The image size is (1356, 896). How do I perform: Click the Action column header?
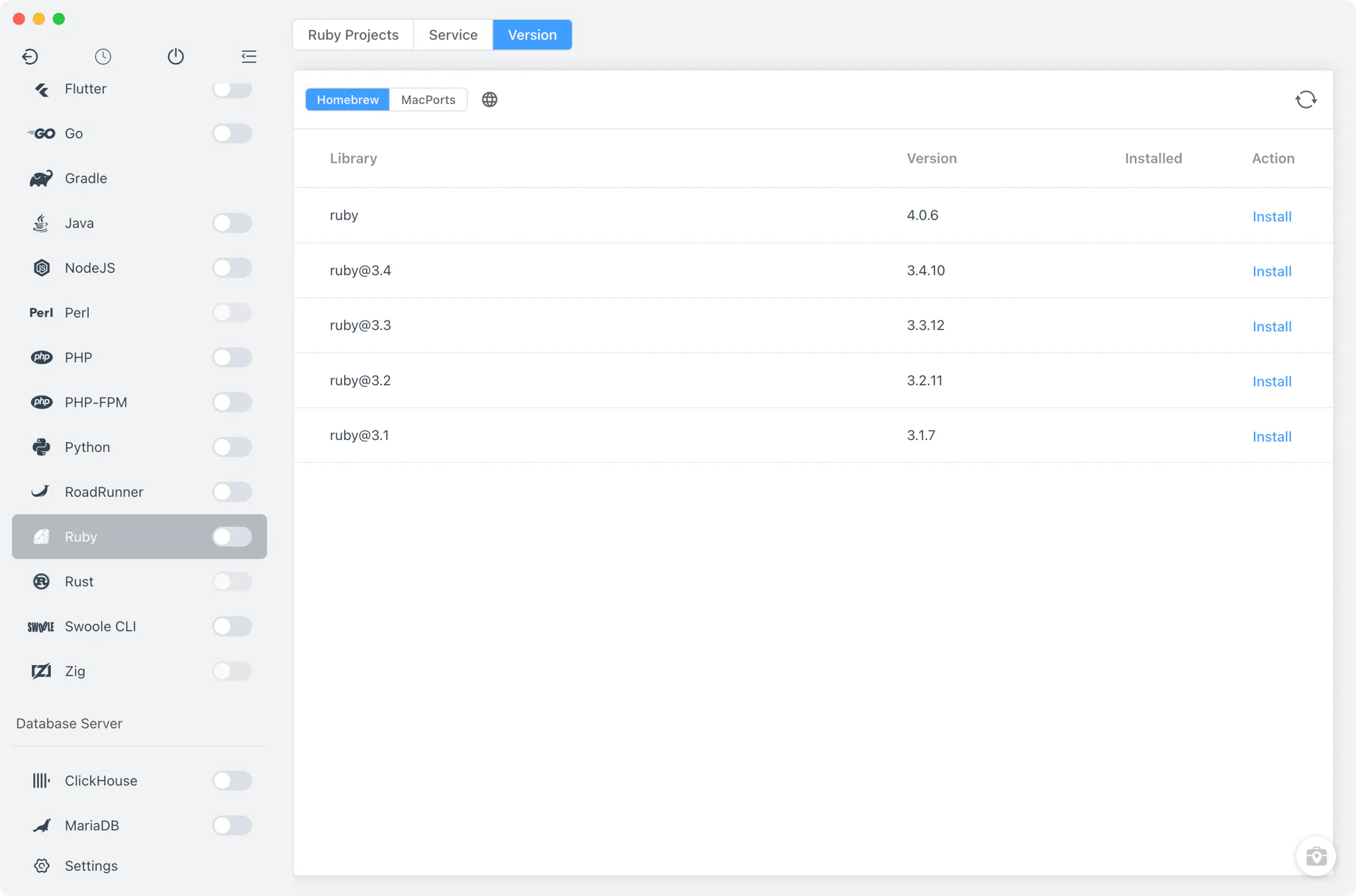pos(1273,158)
